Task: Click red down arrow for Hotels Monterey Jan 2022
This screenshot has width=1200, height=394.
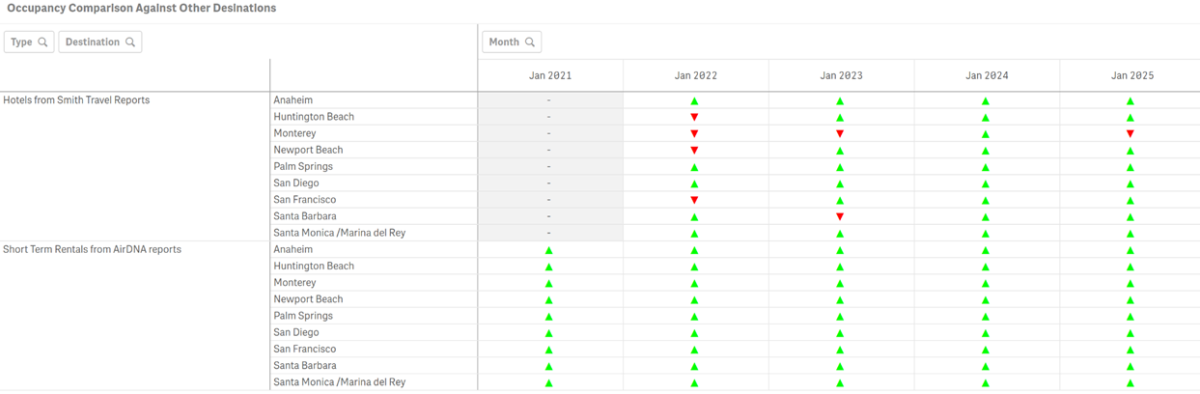Action: [x=694, y=134]
